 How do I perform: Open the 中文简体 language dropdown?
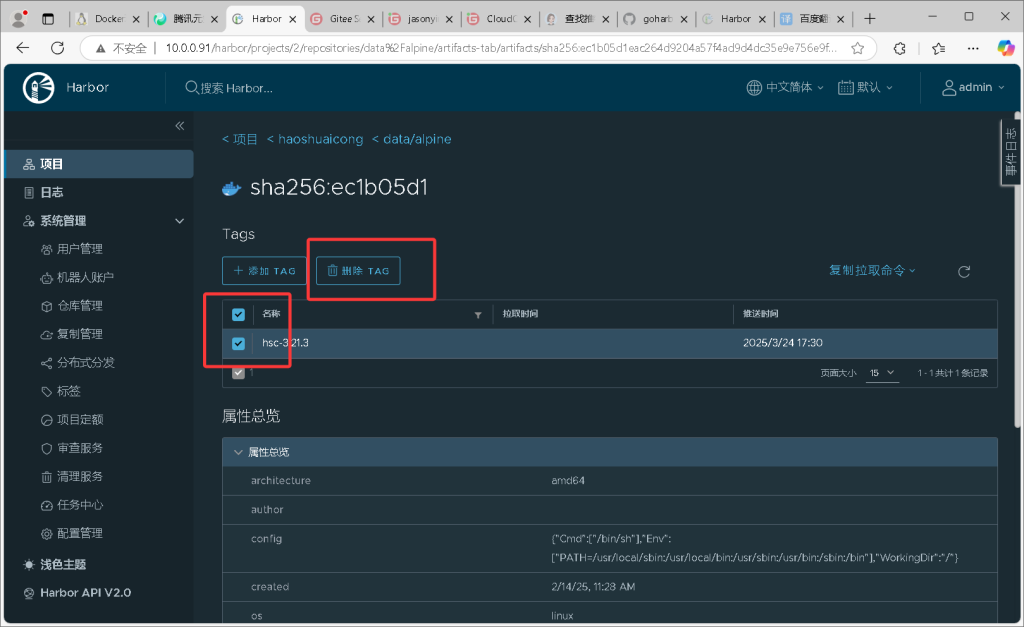pyautogui.click(x=785, y=88)
